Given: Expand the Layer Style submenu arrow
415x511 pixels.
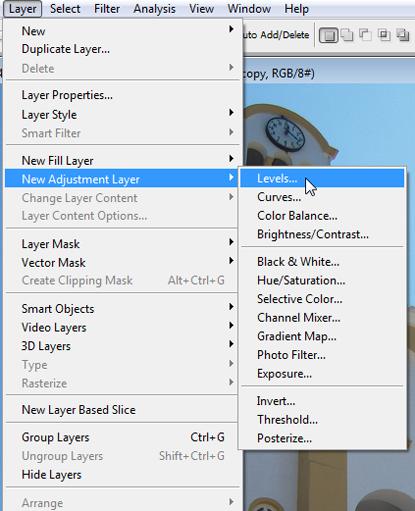Looking at the screenshot, I should (231, 112).
